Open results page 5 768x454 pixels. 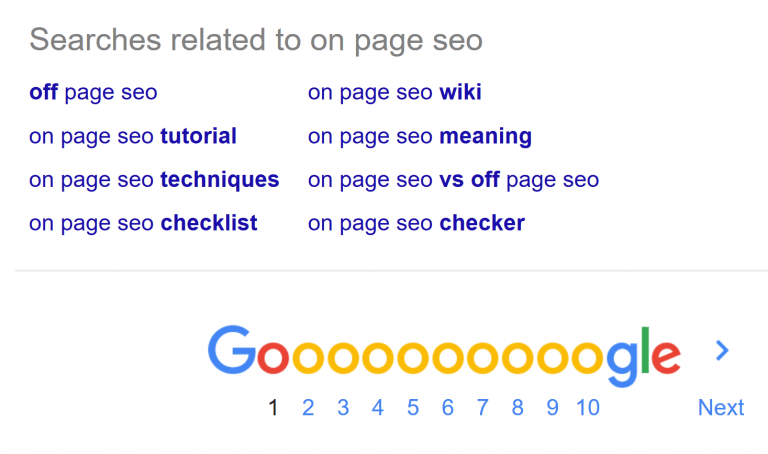tap(413, 407)
